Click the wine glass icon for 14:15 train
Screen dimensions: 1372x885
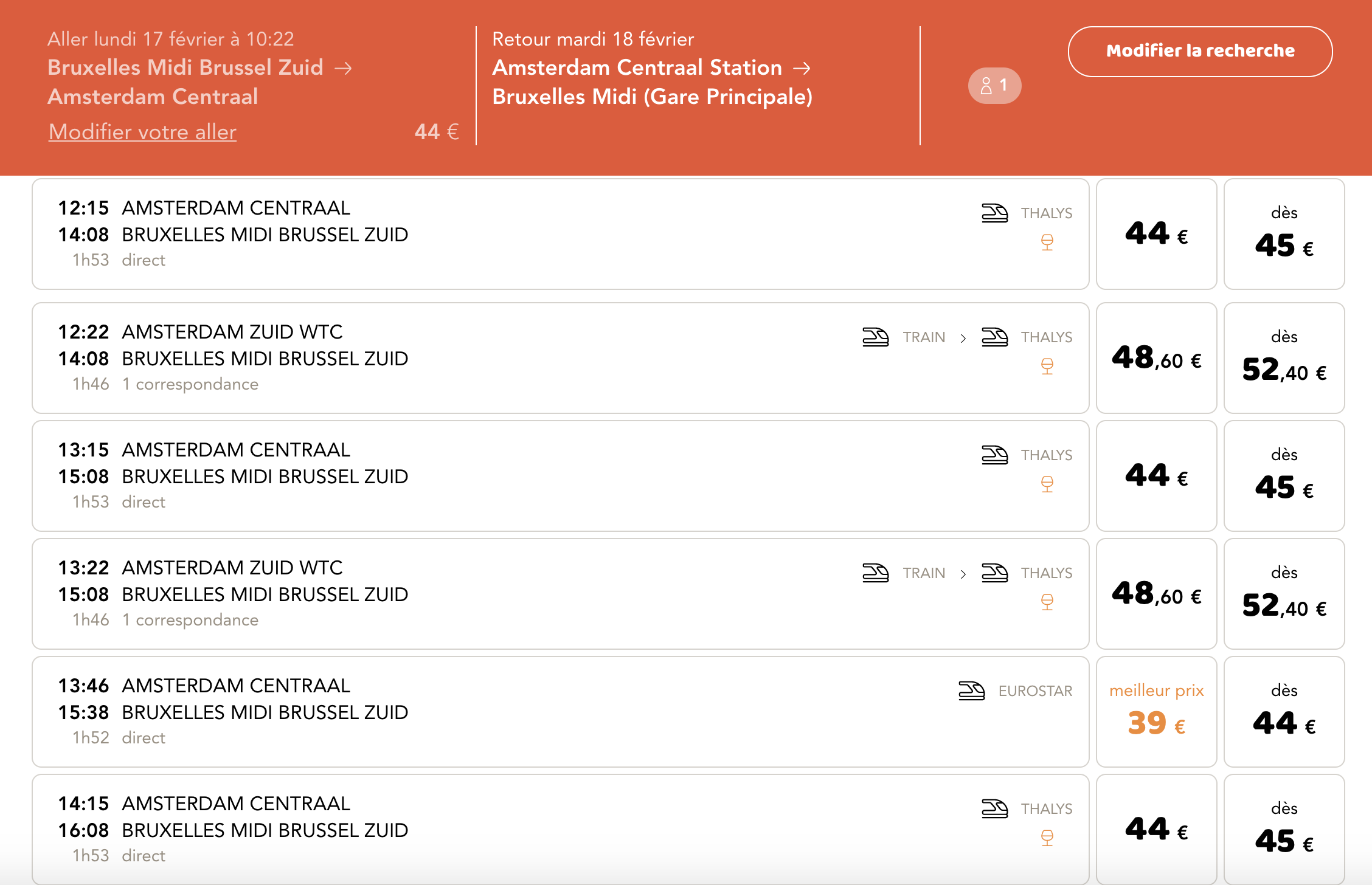click(1047, 838)
